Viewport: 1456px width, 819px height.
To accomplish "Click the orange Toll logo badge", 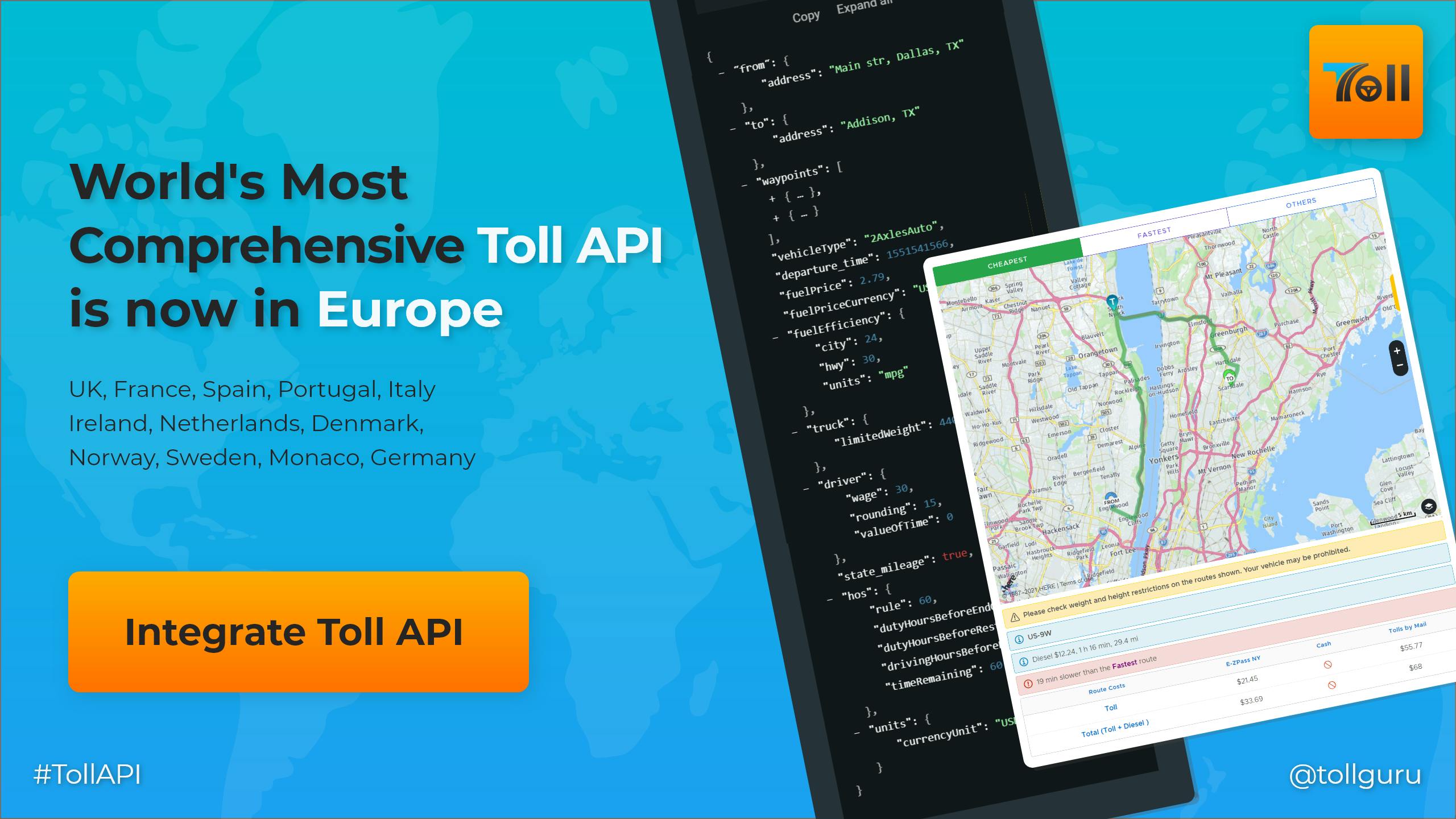I will point(1366,82).
